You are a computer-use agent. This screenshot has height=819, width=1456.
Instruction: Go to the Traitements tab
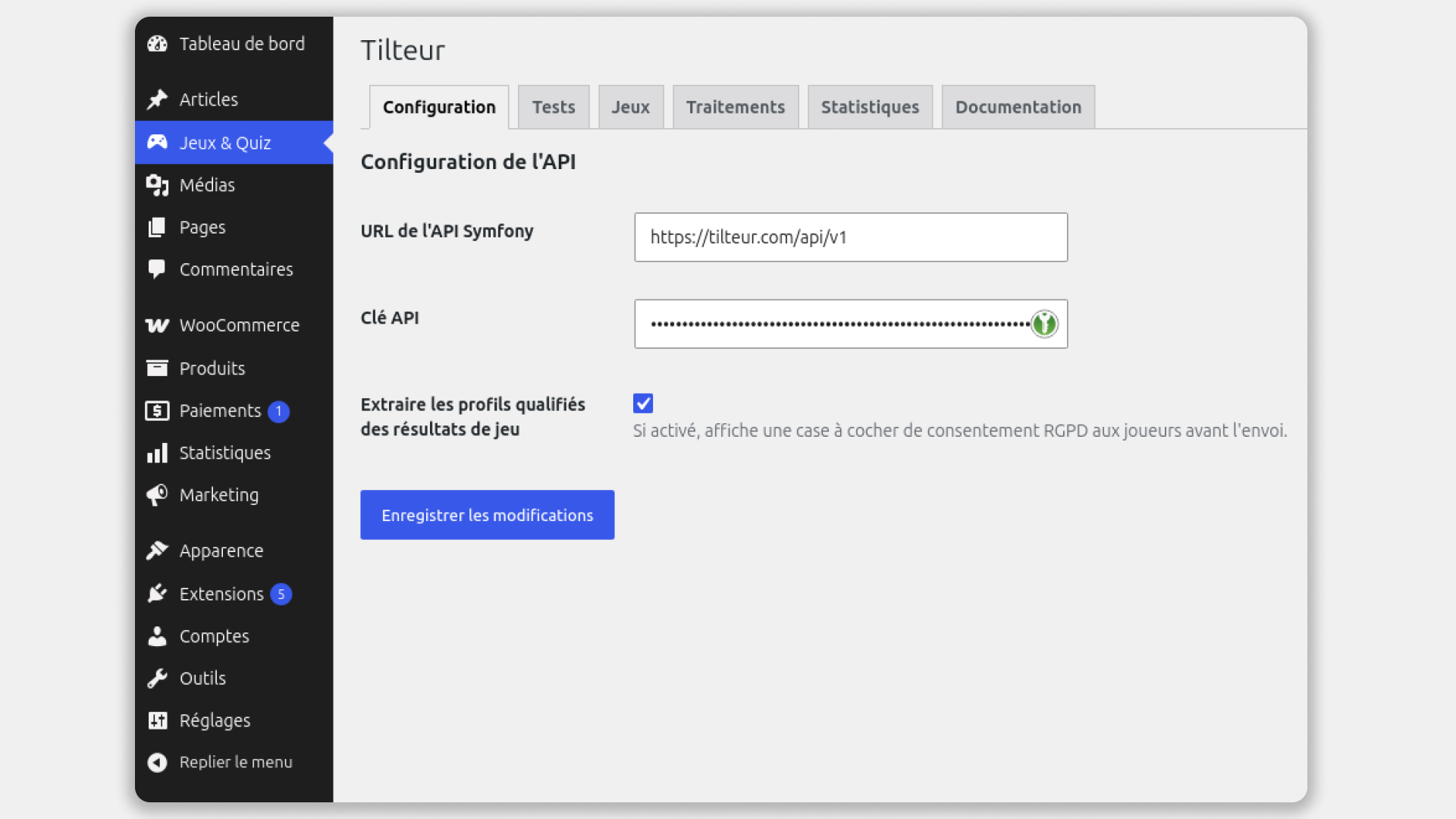(736, 107)
